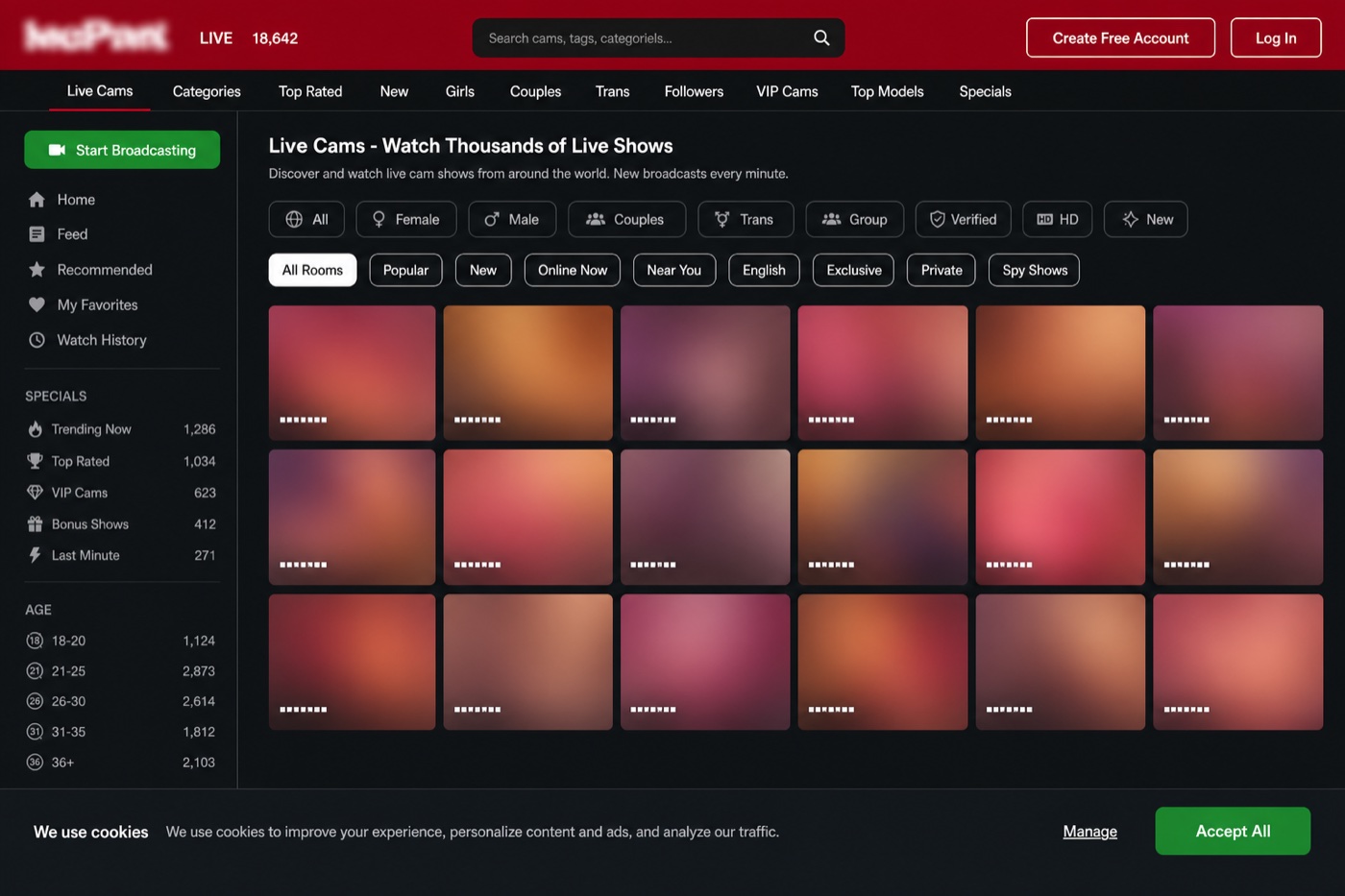Click the Trans symbol icon
The width and height of the screenshot is (1345, 896).
(x=722, y=219)
